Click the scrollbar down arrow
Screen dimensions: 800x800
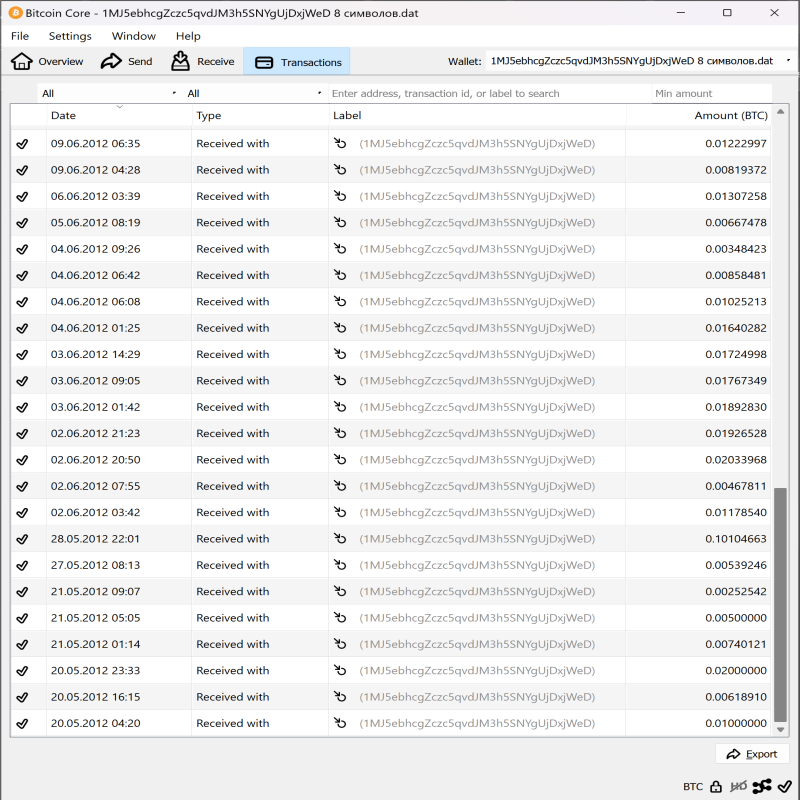(780, 730)
